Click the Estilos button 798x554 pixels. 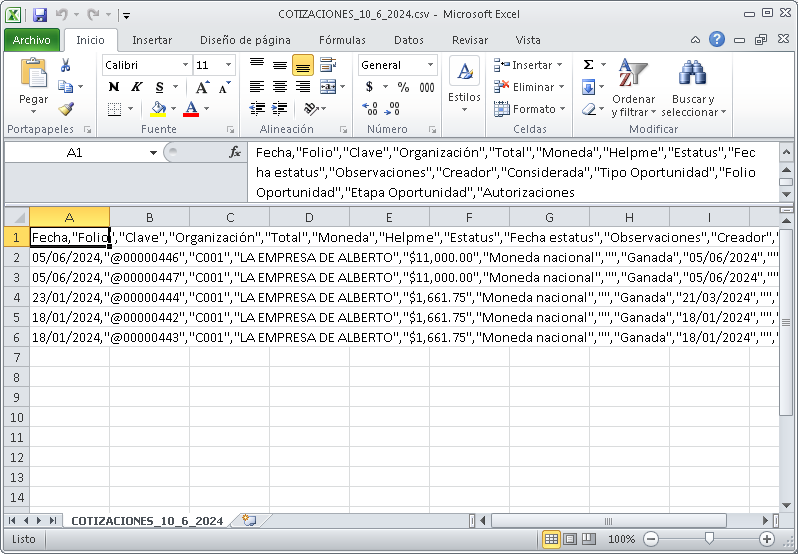[x=464, y=84]
